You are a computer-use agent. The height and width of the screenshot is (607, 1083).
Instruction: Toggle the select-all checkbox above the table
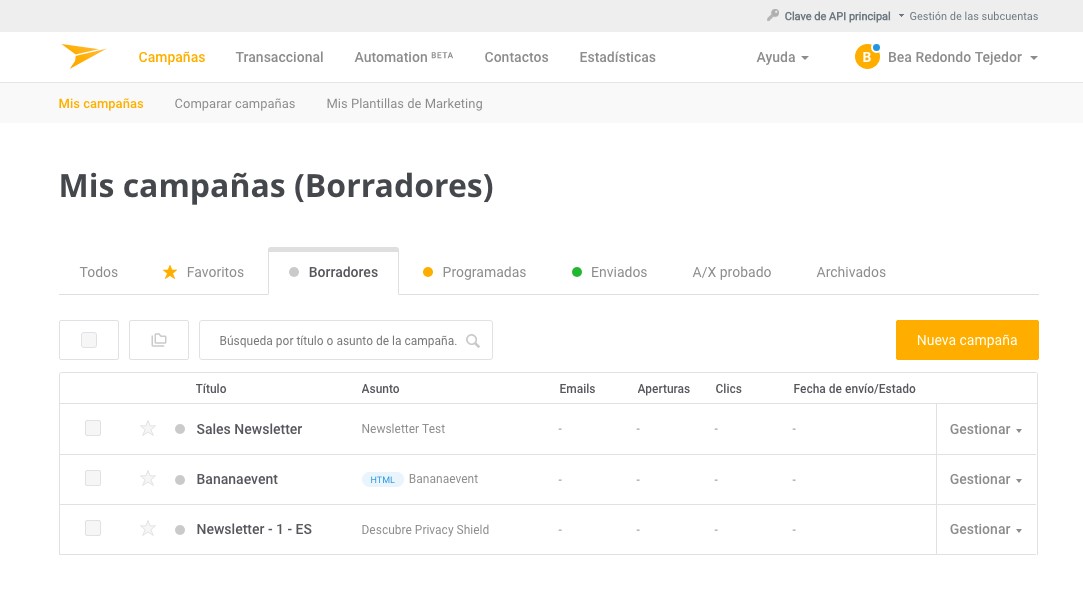(x=89, y=340)
